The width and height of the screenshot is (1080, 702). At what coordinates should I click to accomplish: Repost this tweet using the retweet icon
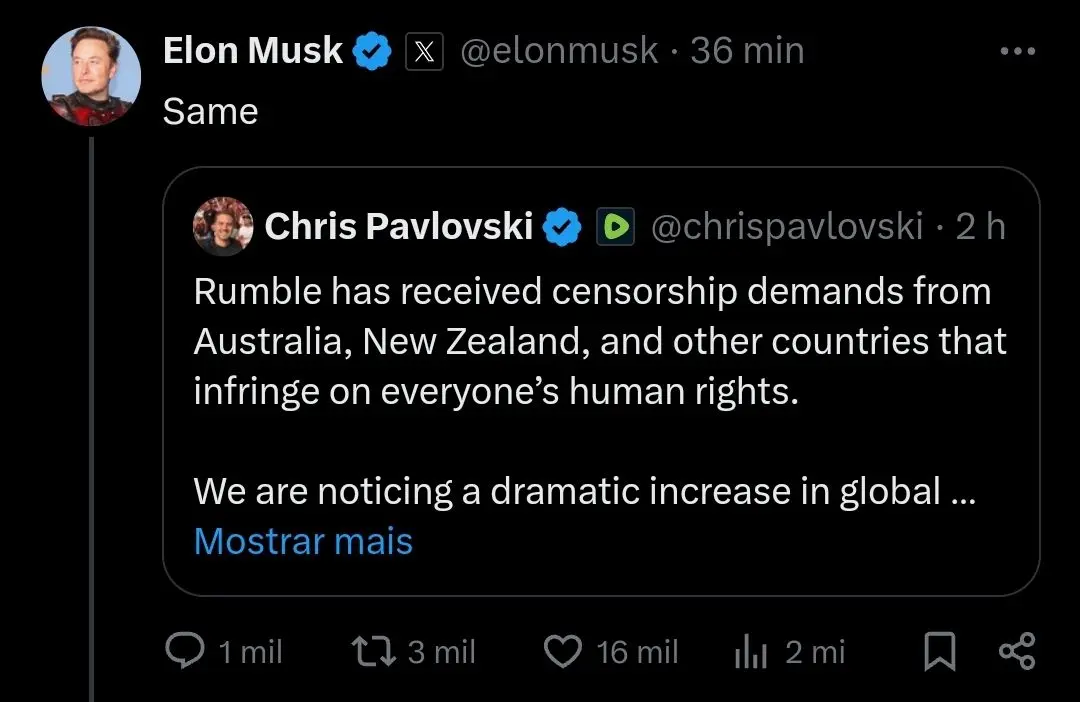click(x=374, y=652)
